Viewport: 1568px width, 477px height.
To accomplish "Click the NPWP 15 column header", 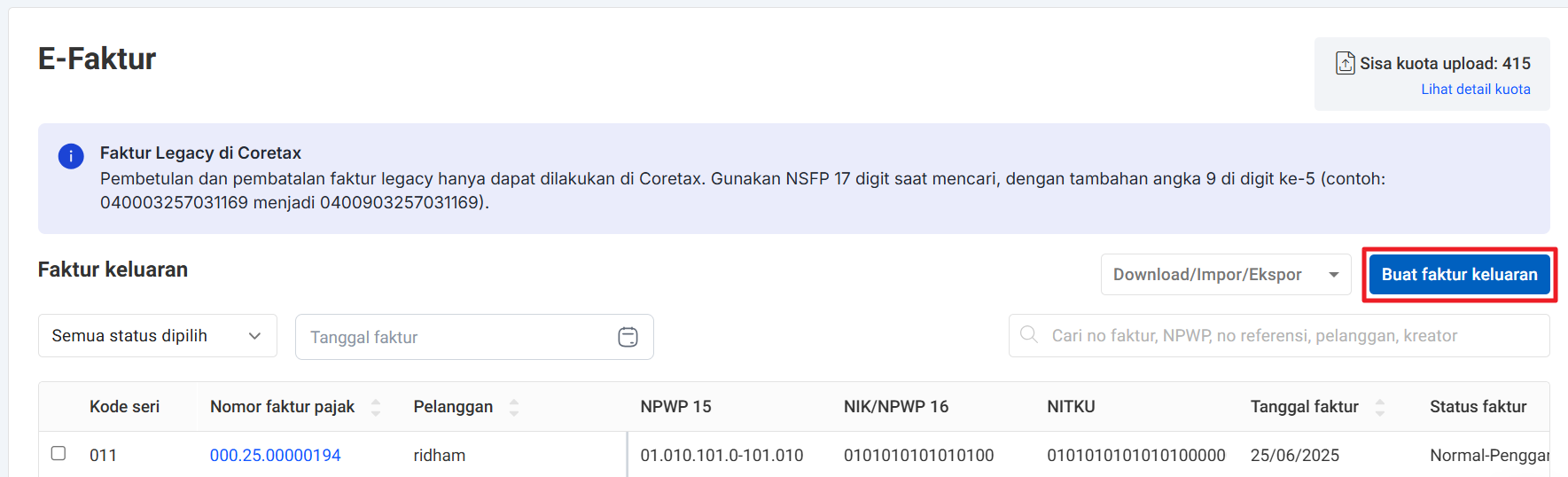I will [x=675, y=407].
